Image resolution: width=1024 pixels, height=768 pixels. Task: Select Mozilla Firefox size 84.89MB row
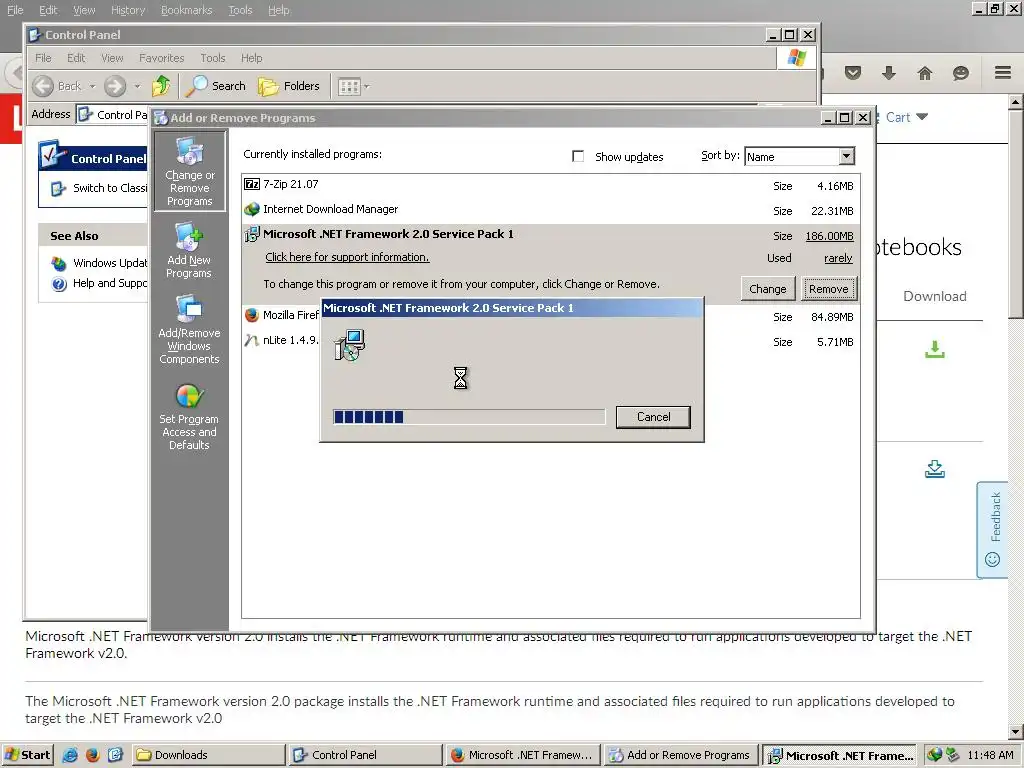pos(550,317)
